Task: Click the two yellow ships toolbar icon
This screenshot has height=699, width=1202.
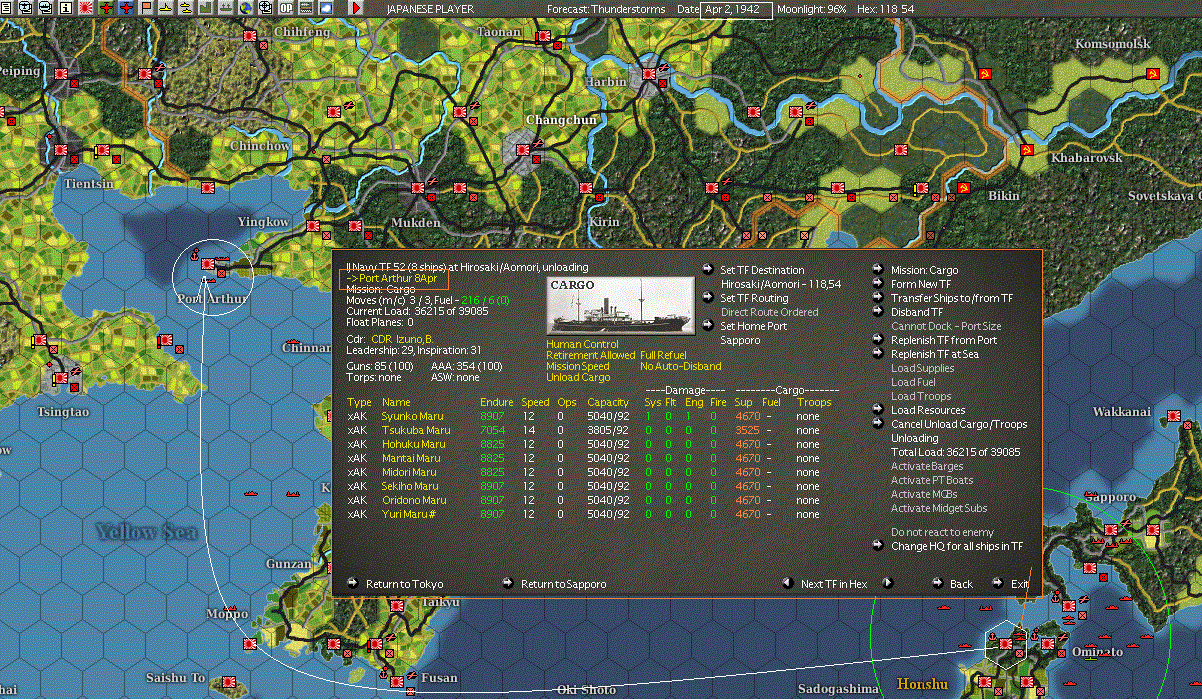Action: (x=186, y=8)
